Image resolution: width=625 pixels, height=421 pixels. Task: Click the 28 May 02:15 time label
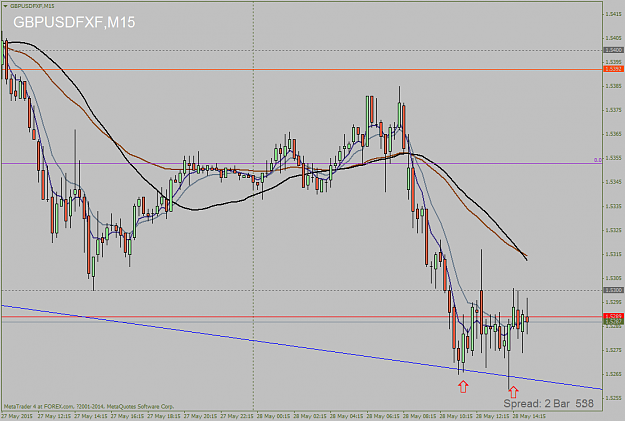point(311,417)
